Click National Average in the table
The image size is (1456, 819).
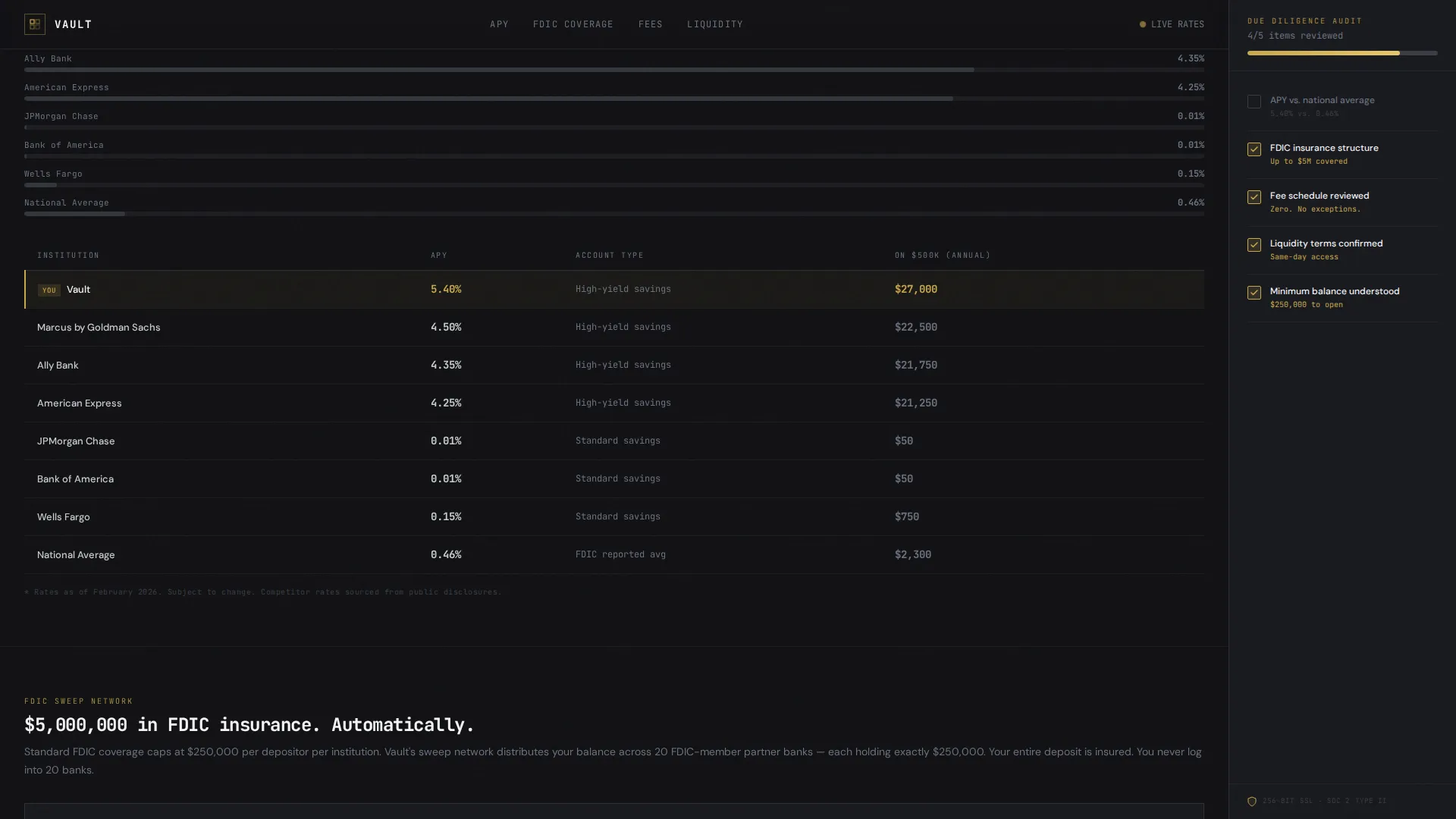[x=76, y=554]
